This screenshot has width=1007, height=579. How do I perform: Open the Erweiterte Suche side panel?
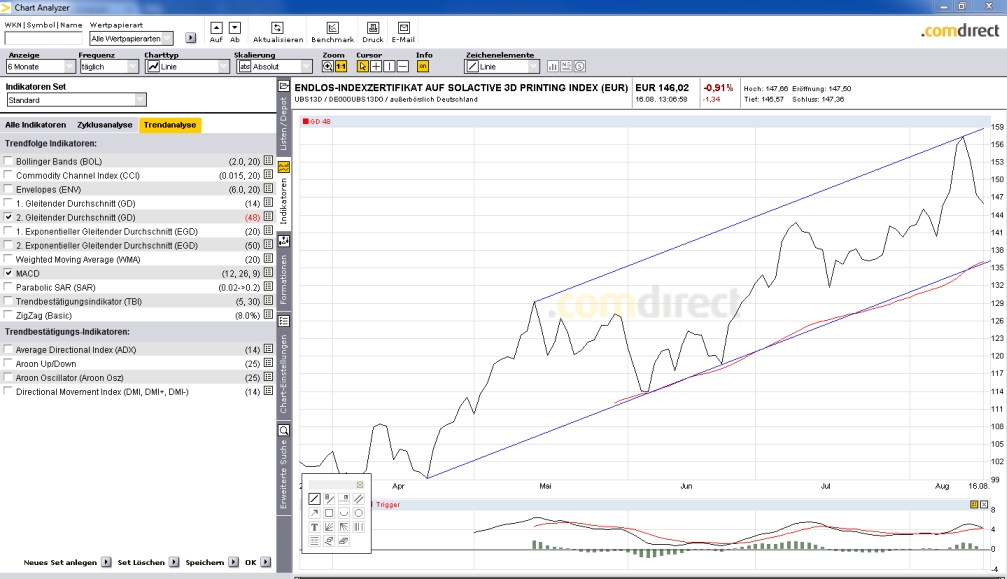point(283,467)
